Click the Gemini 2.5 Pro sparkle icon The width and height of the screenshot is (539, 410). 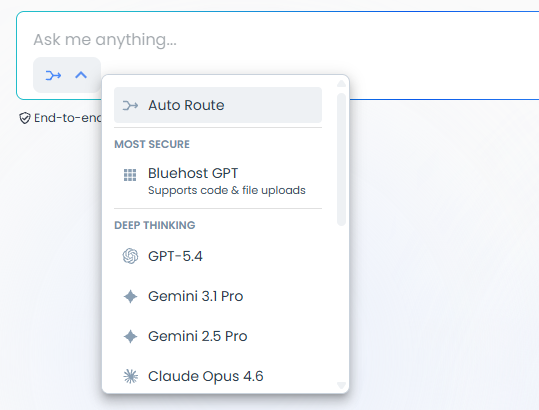pos(130,336)
